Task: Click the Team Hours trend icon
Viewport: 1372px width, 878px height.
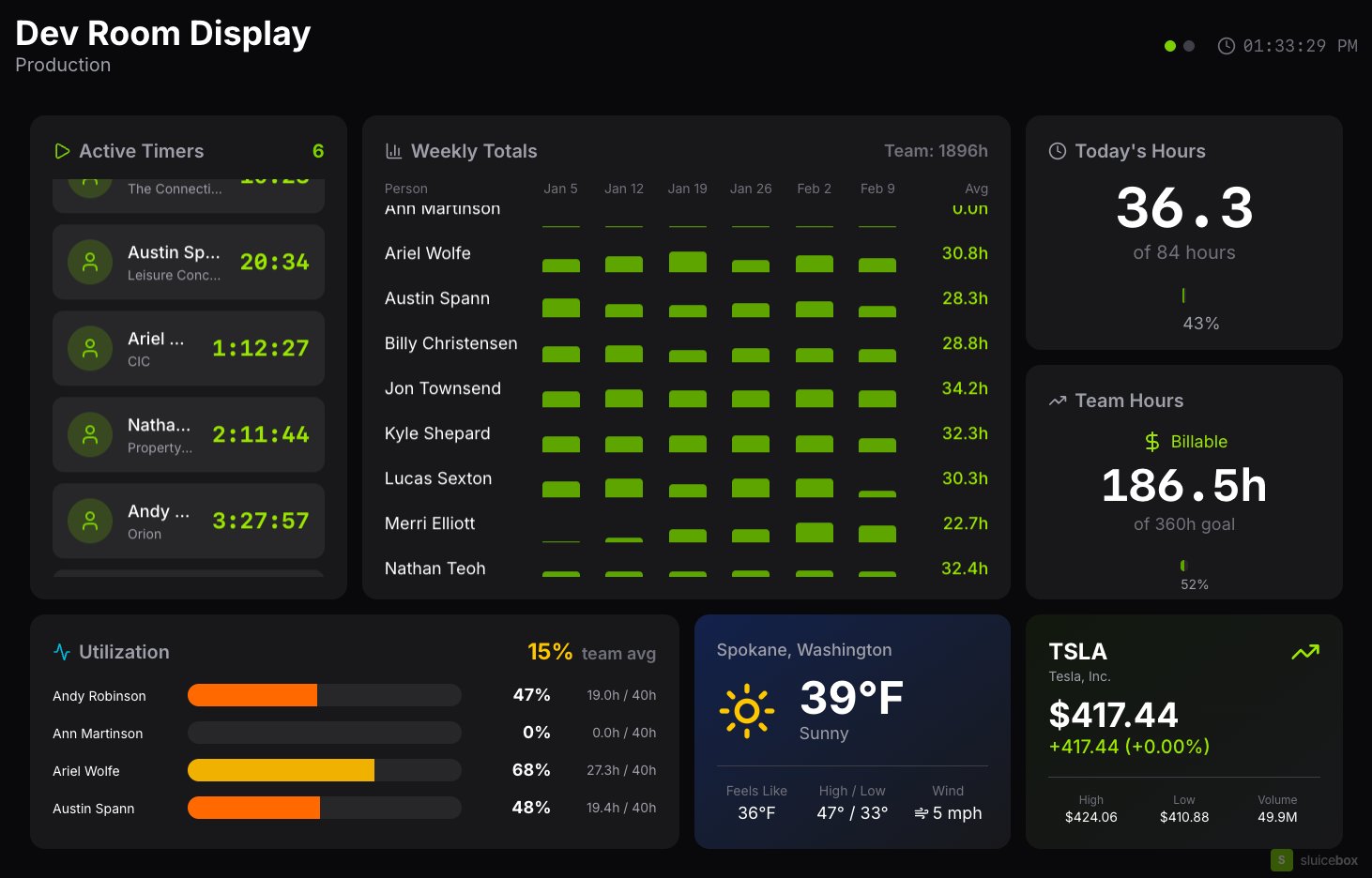Action: point(1058,401)
